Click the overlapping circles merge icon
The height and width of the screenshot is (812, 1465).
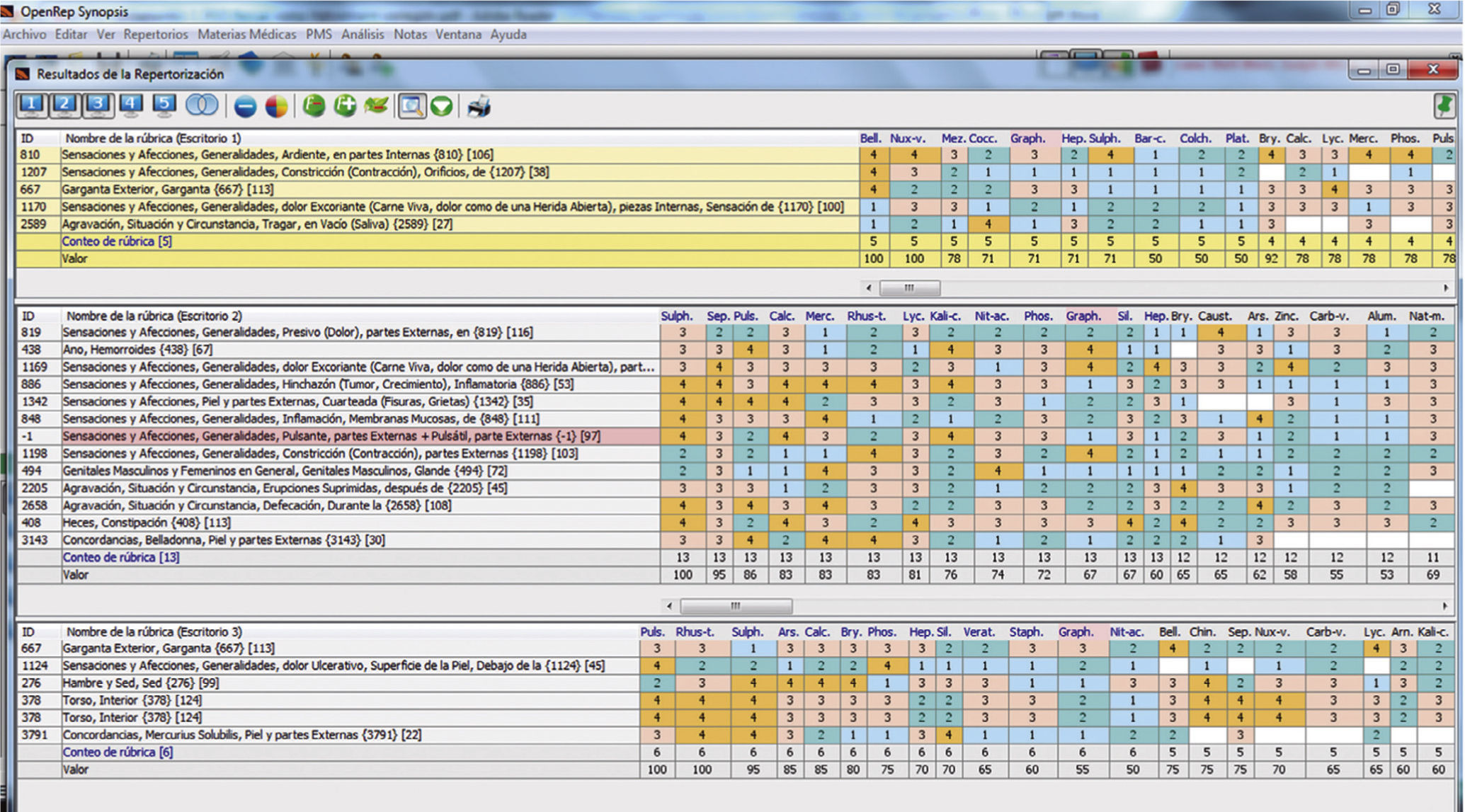[202, 106]
